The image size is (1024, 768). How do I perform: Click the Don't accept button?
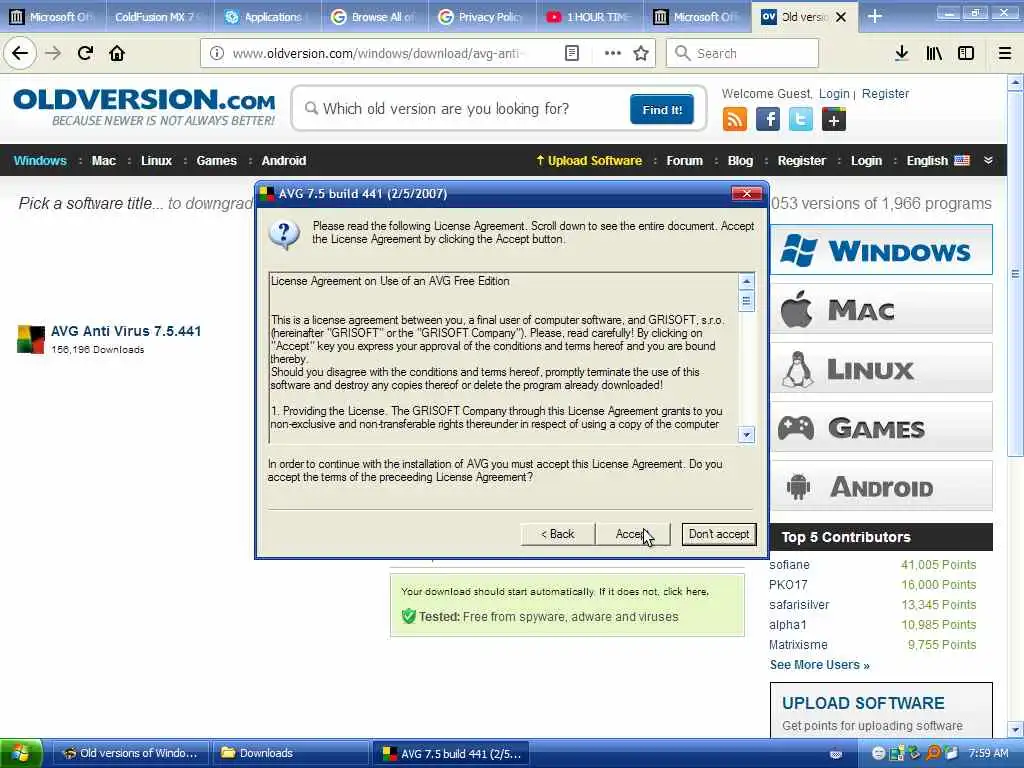(x=718, y=534)
